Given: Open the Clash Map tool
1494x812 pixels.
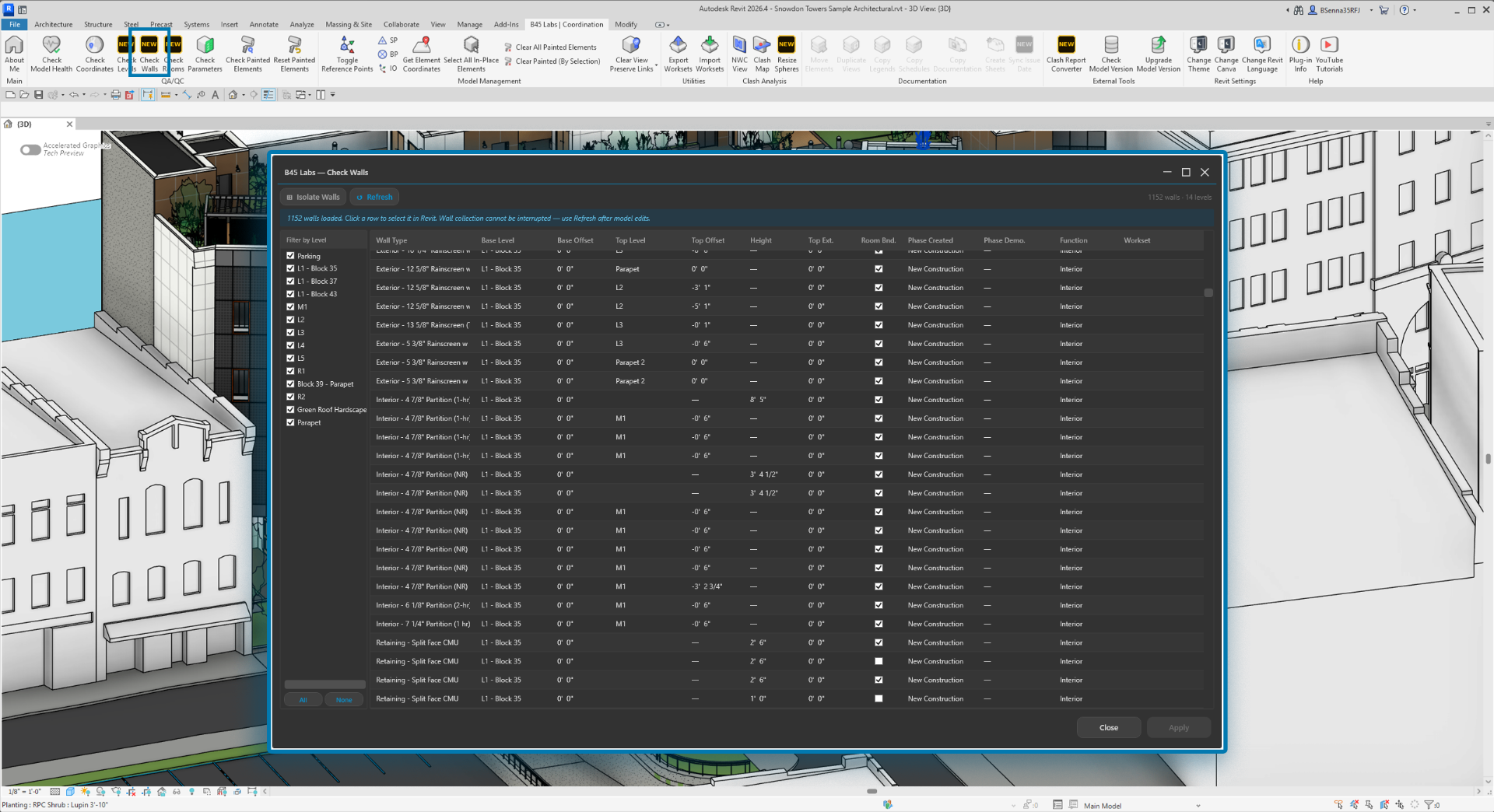Looking at the screenshot, I should [x=762, y=54].
